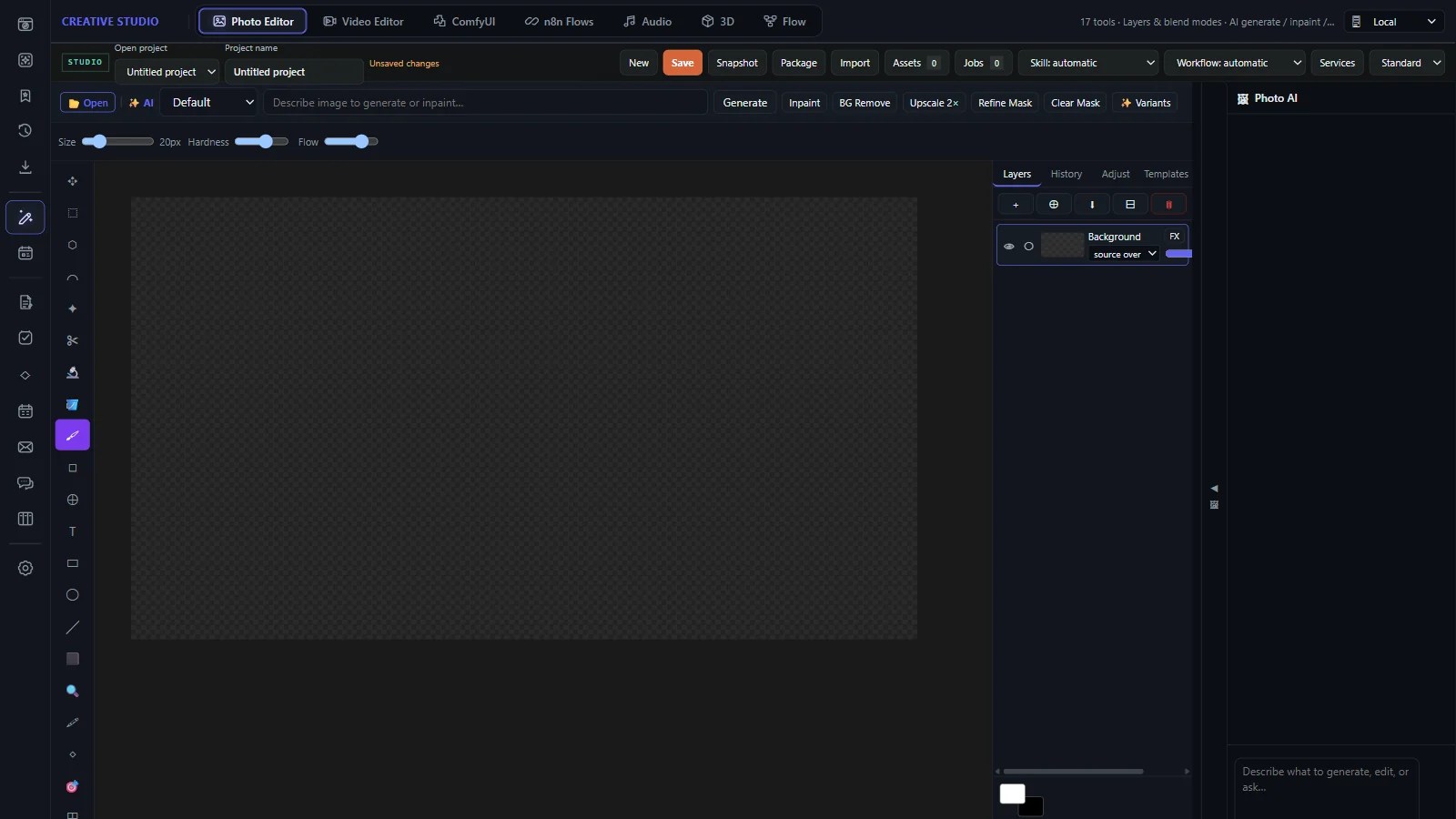Screen dimensions: 1456x819
Task: Click the BG Remove button
Action: [864, 103]
